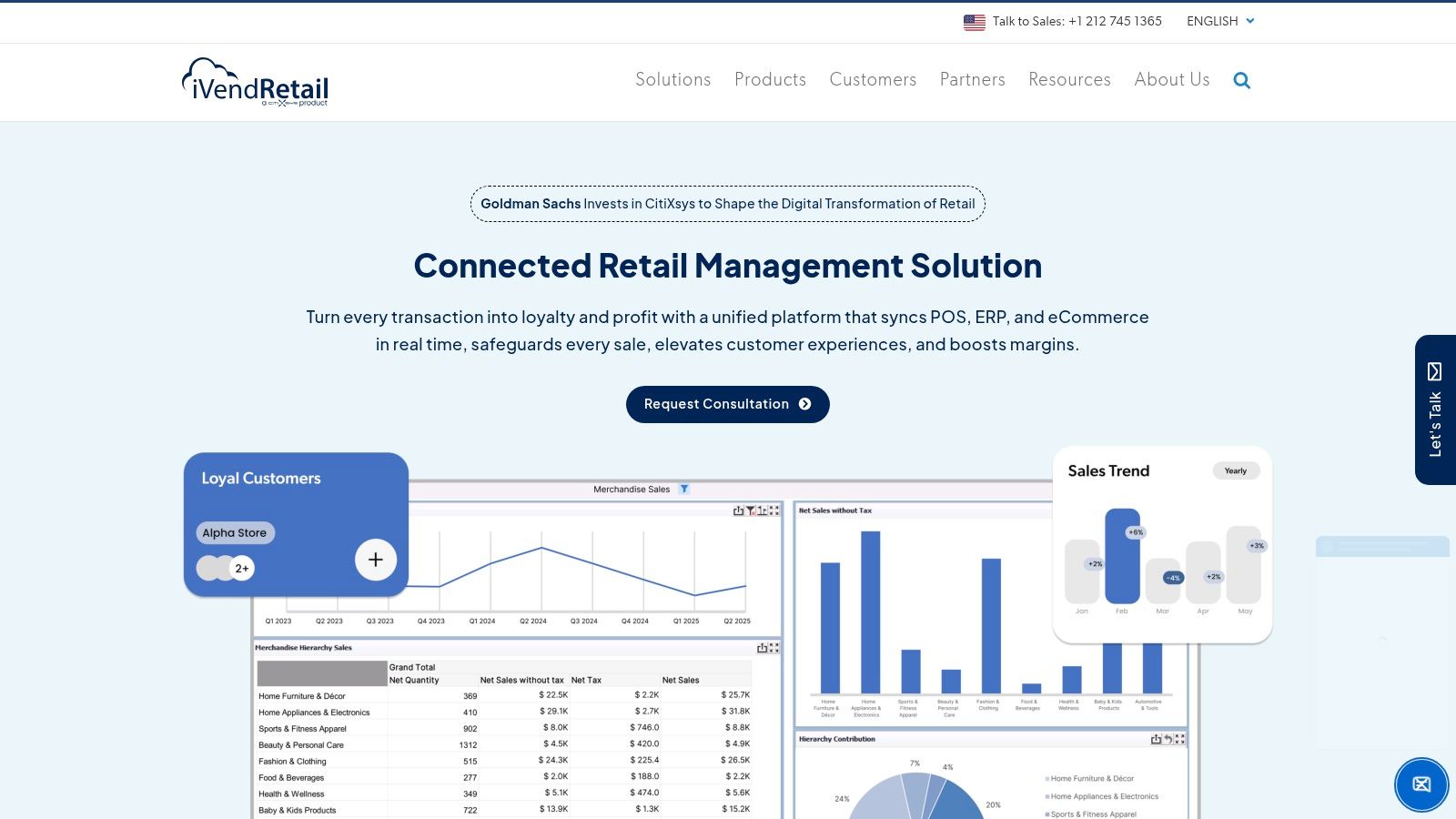Click the Loyal Customers card title
This screenshot has width=1456, height=819.
pos(261,478)
